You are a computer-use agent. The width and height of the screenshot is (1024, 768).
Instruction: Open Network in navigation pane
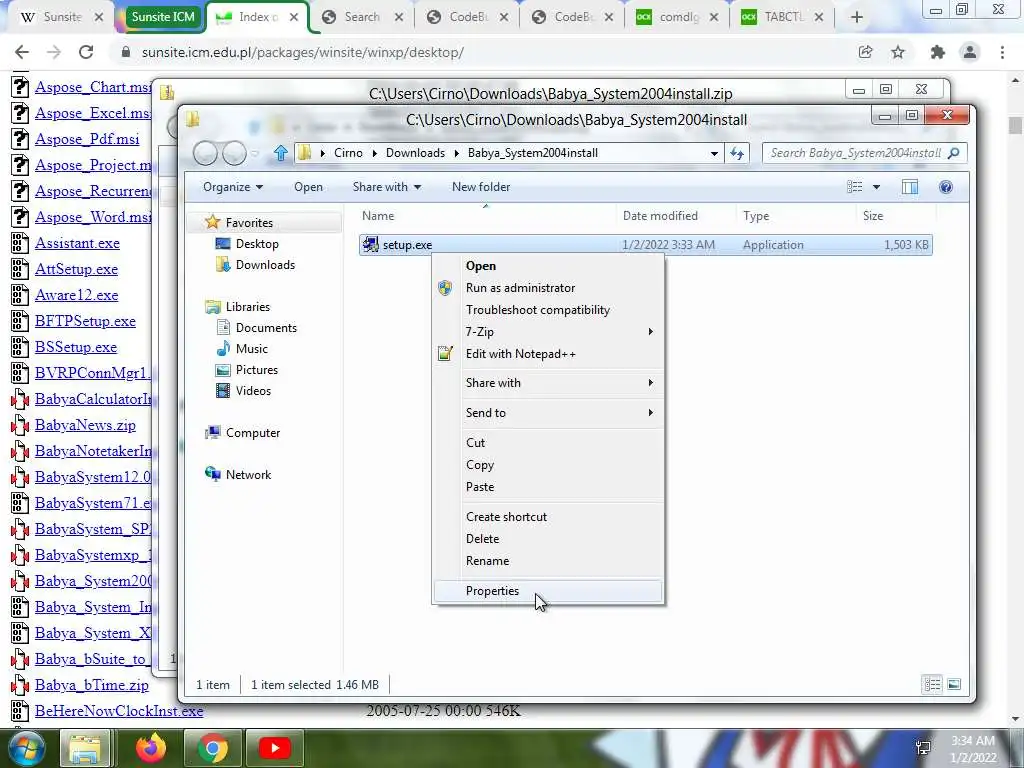pyautogui.click(x=248, y=475)
